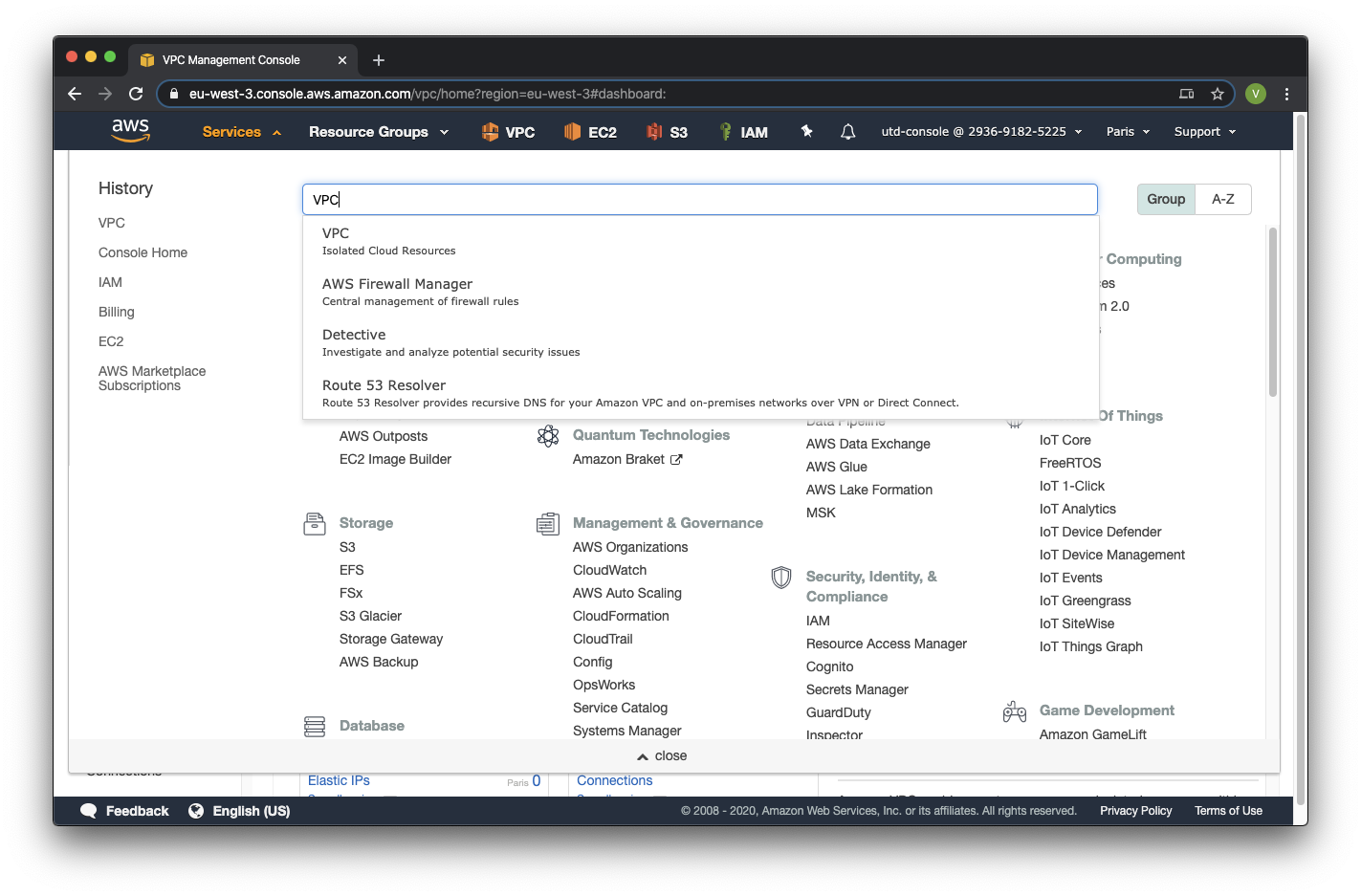The image size is (1361, 896).
Task: Open Amazon GameLift service
Action: pyautogui.click(x=1092, y=733)
